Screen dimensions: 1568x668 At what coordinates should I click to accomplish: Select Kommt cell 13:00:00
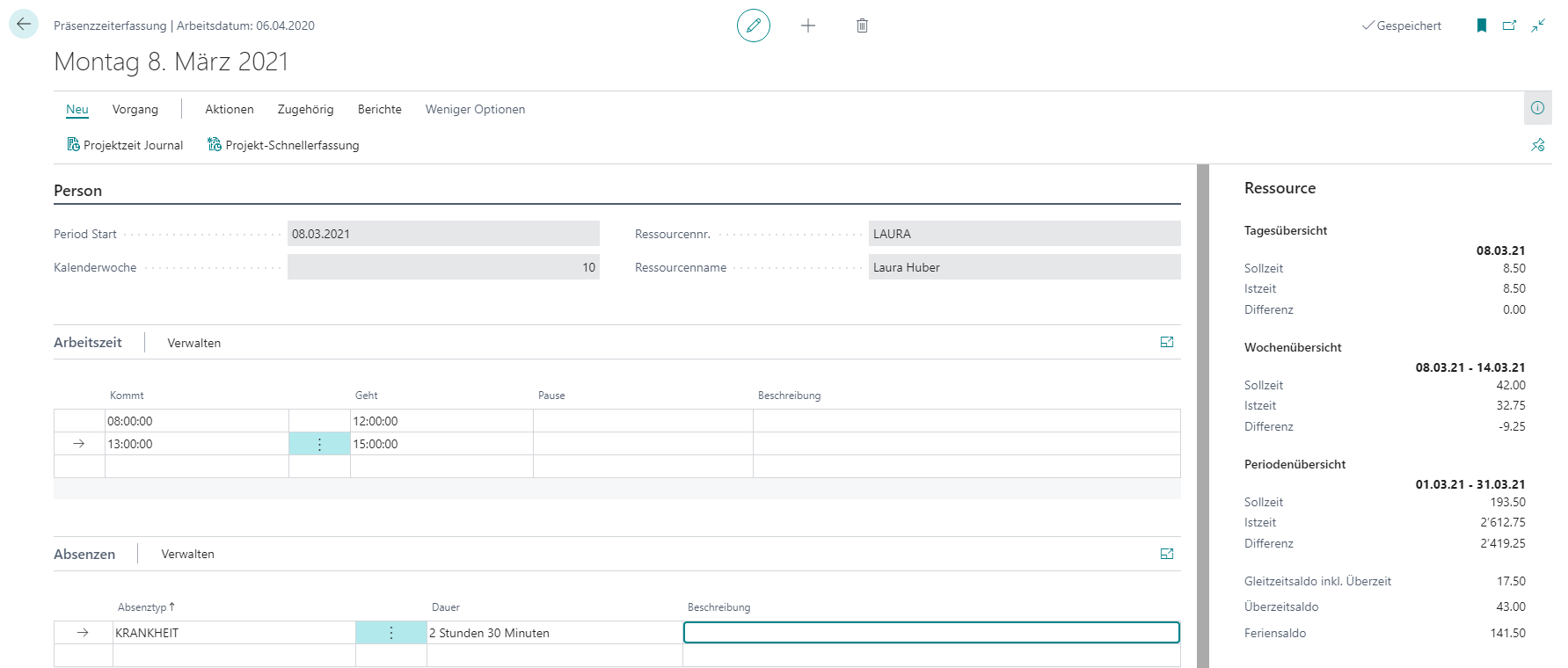[197, 444]
